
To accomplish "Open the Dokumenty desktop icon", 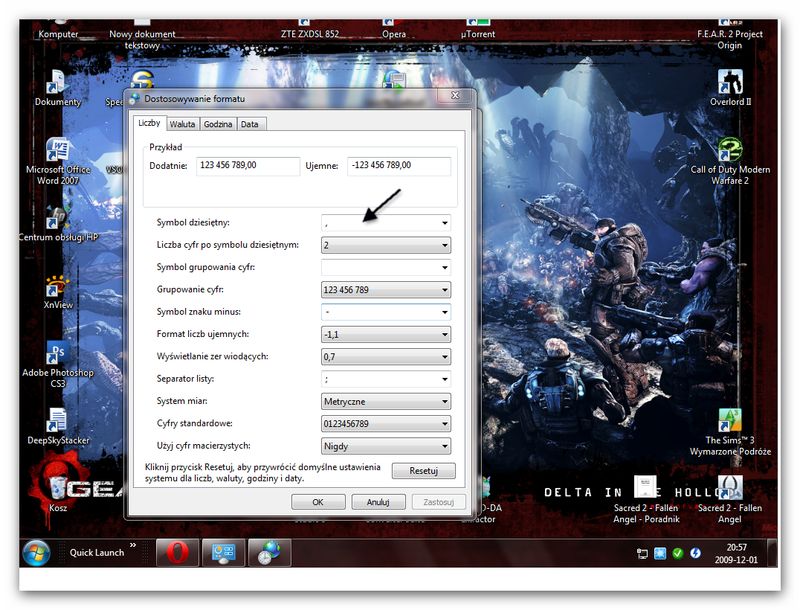I will tap(57, 88).
